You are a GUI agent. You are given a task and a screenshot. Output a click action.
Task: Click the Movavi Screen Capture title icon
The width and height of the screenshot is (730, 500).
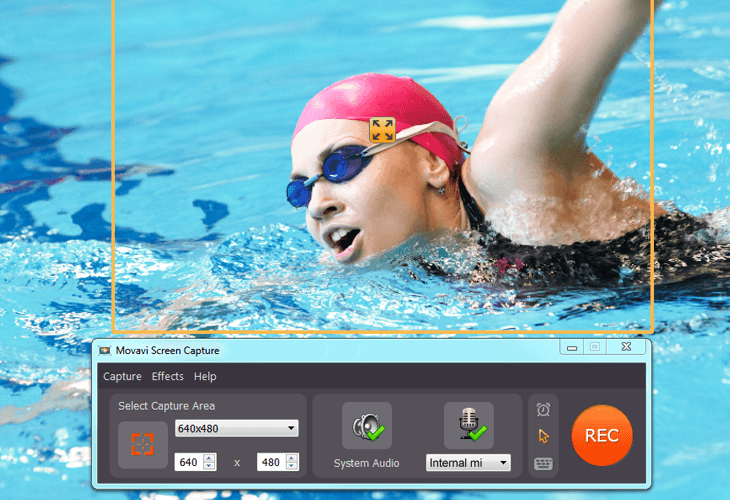click(105, 351)
